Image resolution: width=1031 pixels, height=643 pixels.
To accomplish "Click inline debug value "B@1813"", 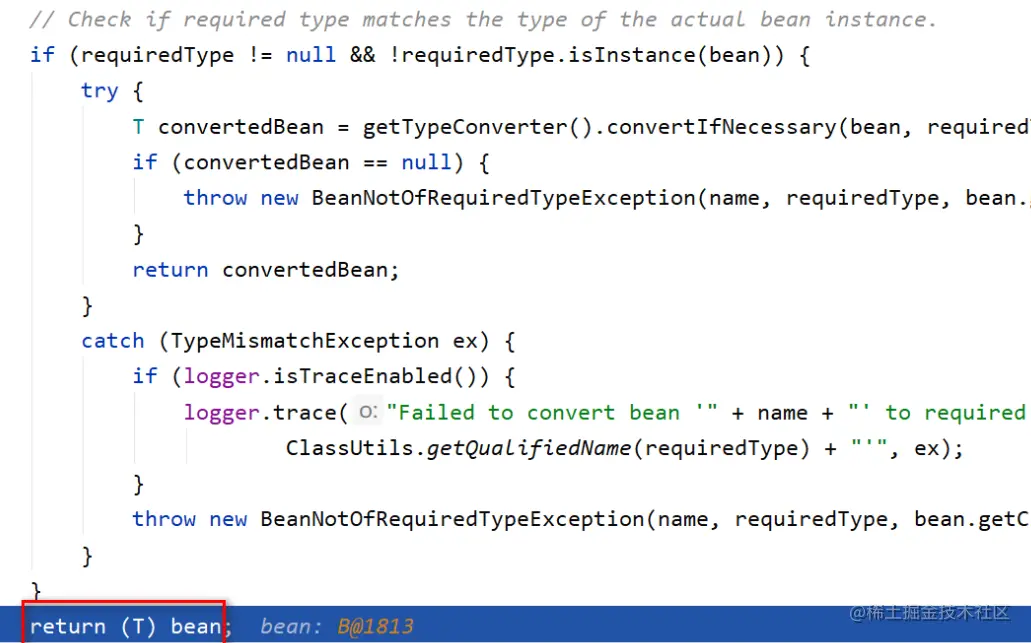I will (375, 626).
